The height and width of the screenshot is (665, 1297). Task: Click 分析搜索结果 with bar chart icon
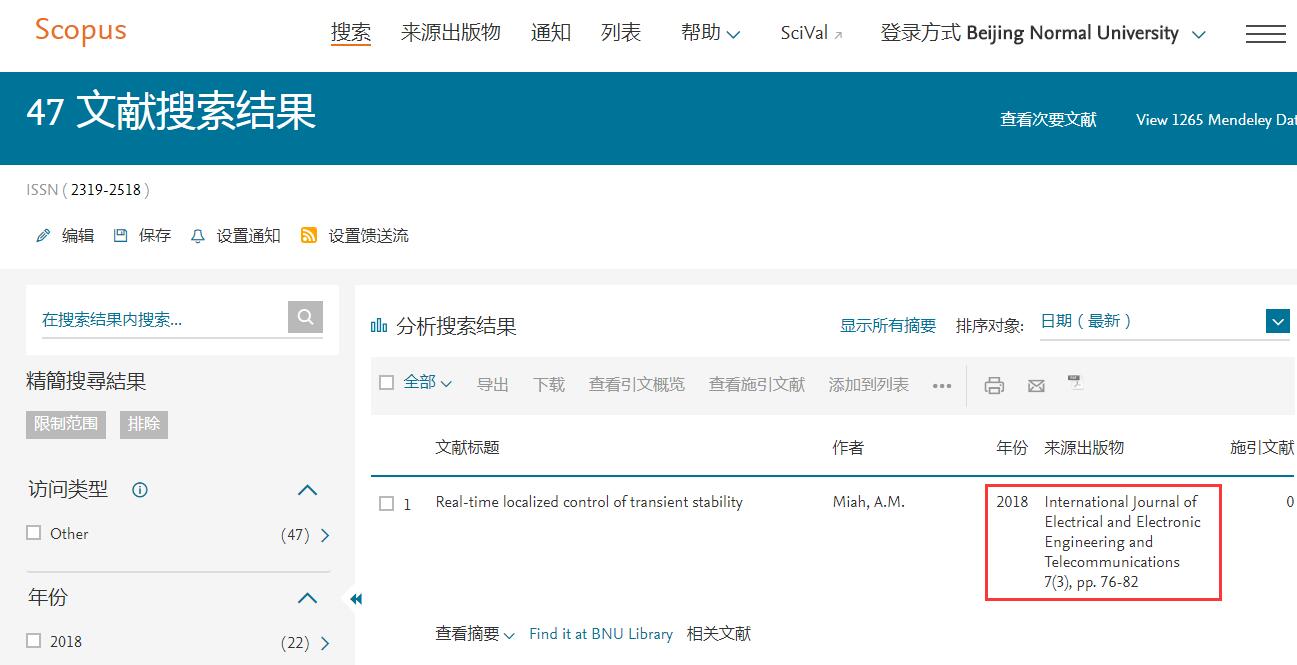point(444,326)
